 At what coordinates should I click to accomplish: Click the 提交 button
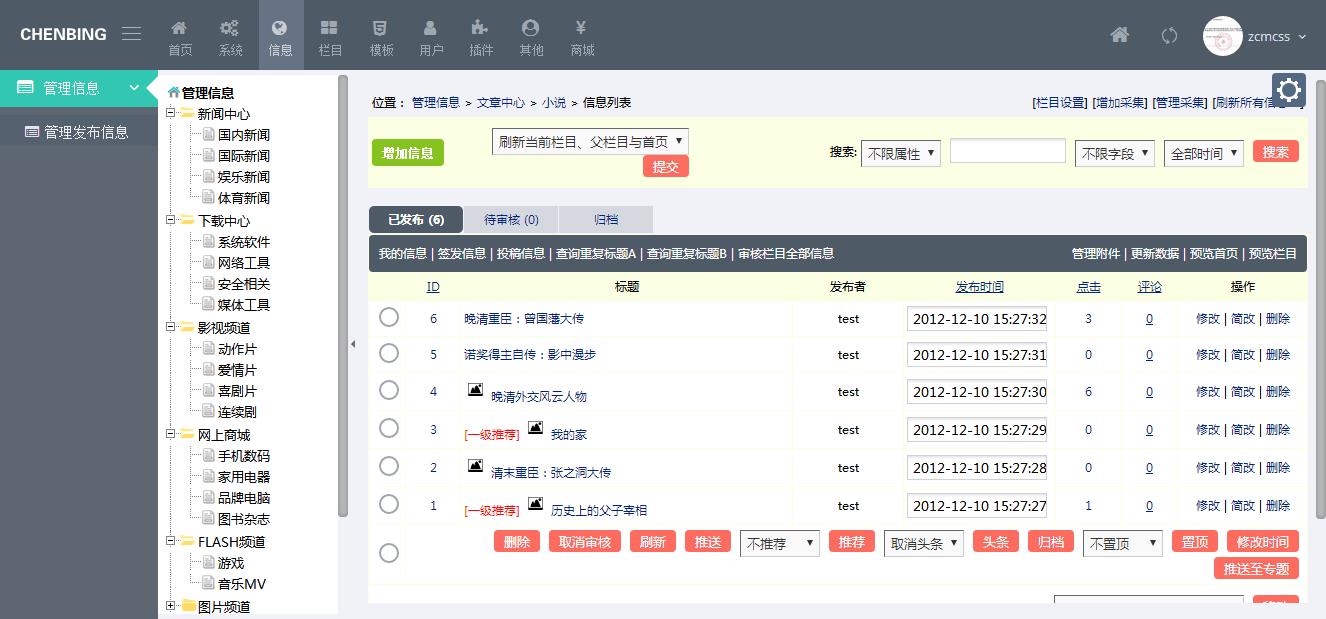666,167
